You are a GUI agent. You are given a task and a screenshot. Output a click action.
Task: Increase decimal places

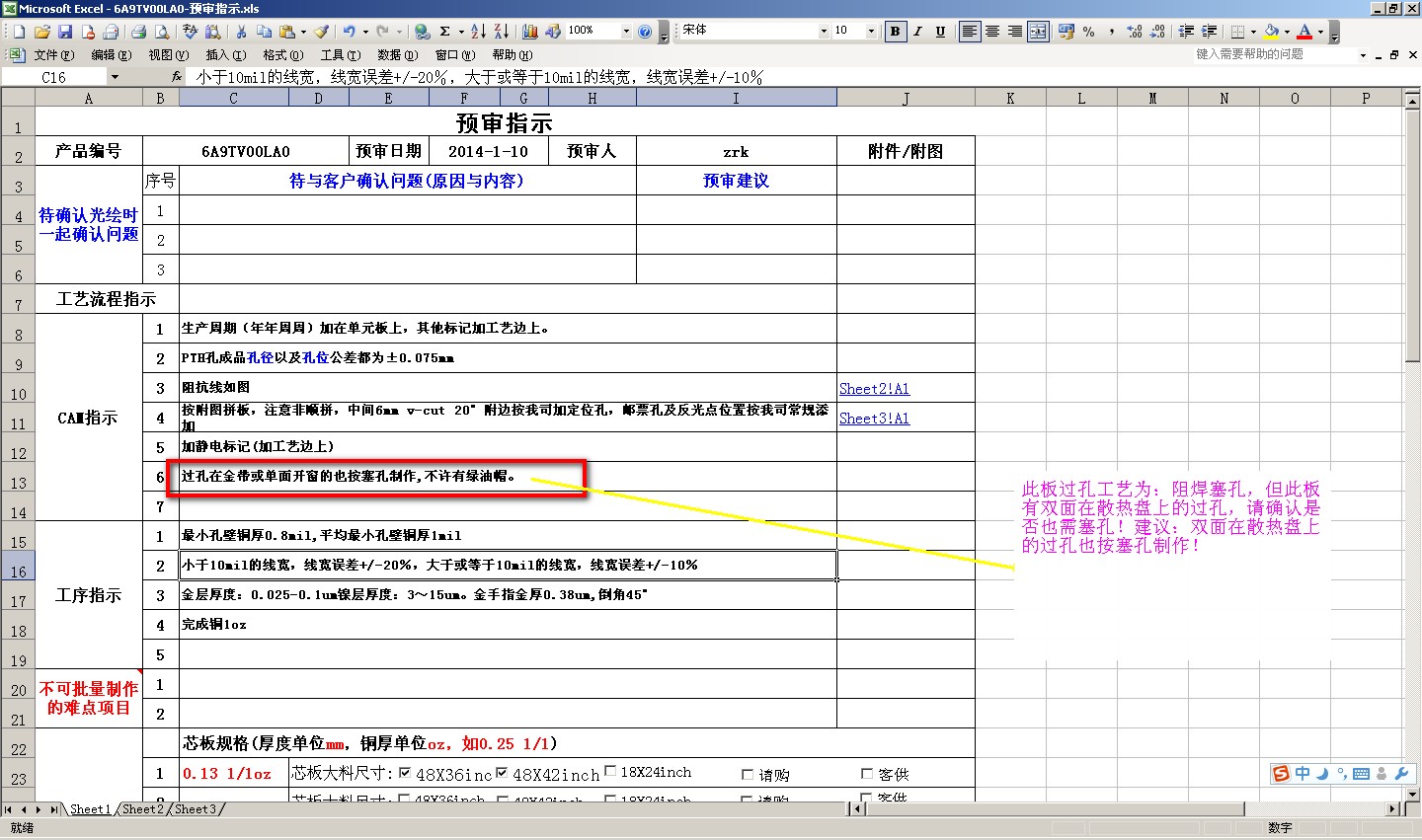click(x=1135, y=32)
